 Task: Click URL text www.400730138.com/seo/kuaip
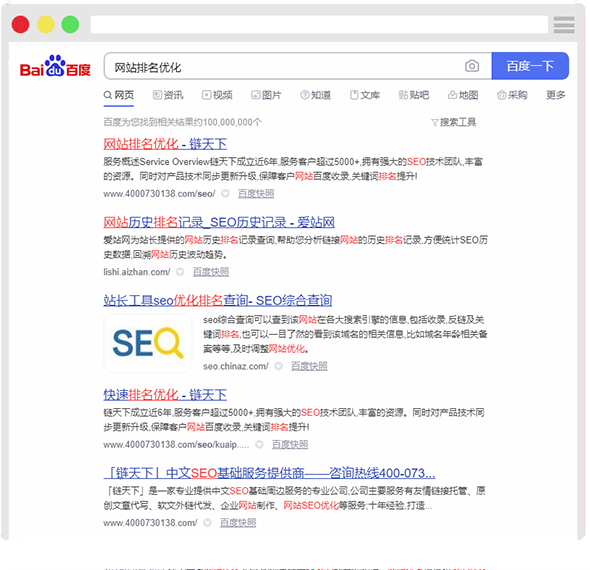tap(176, 444)
